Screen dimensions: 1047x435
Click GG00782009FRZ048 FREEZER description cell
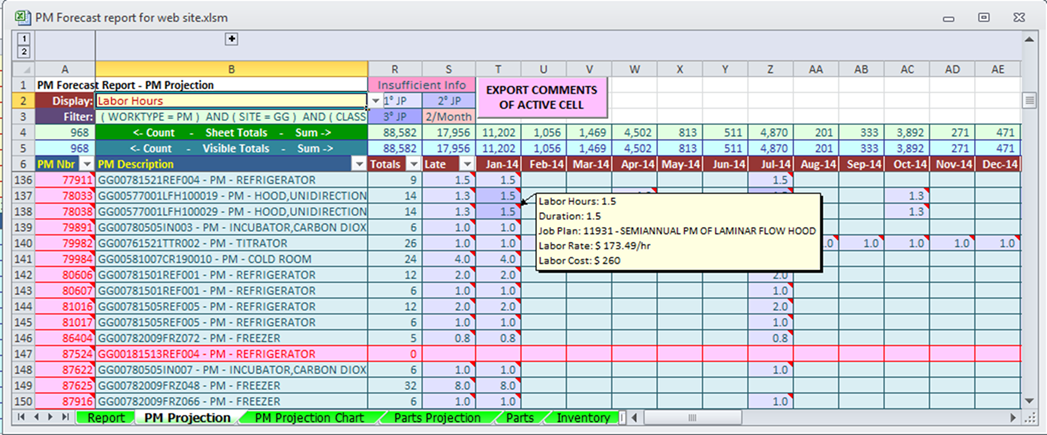click(x=232, y=386)
